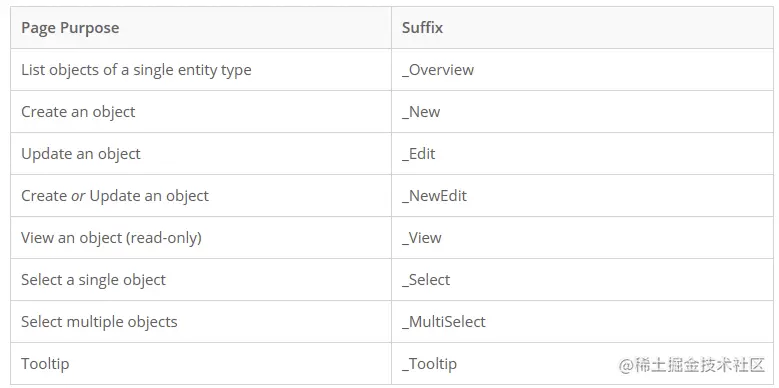Click the 稀土掘金技术社区 watermark
Screen dimensions: 779x388
coord(692,365)
